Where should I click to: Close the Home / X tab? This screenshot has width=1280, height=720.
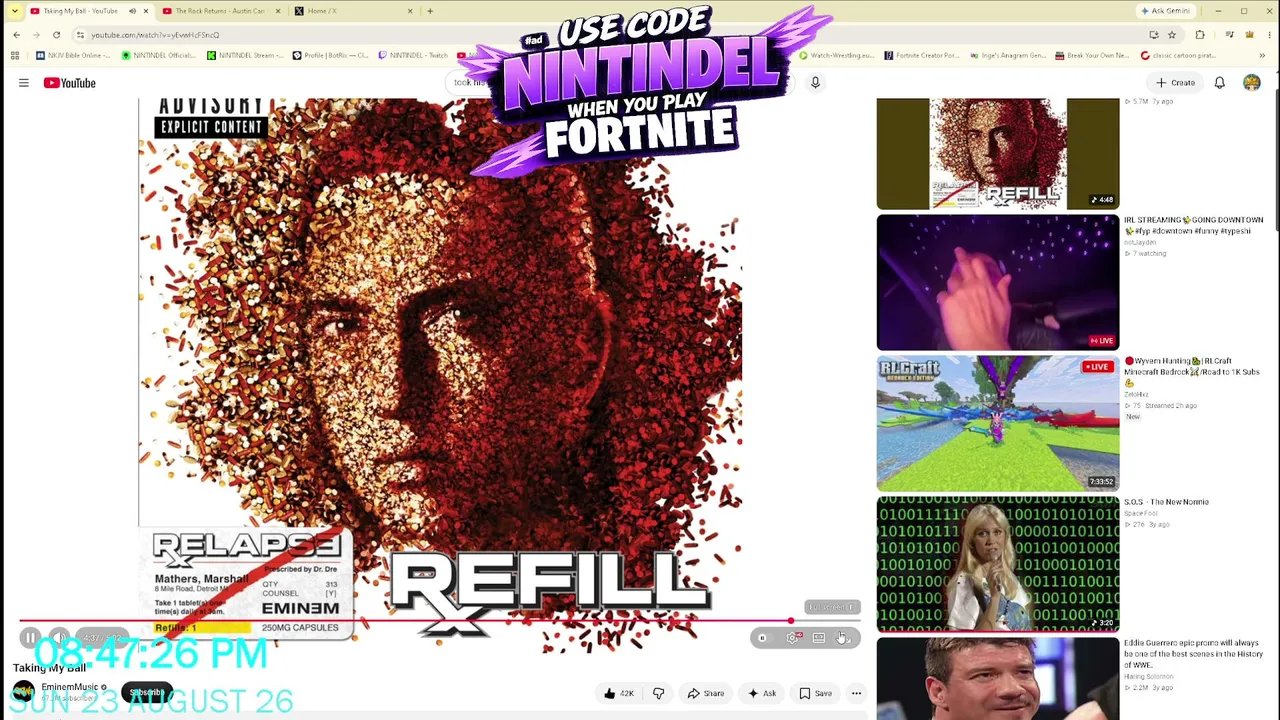click(x=410, y=11)
